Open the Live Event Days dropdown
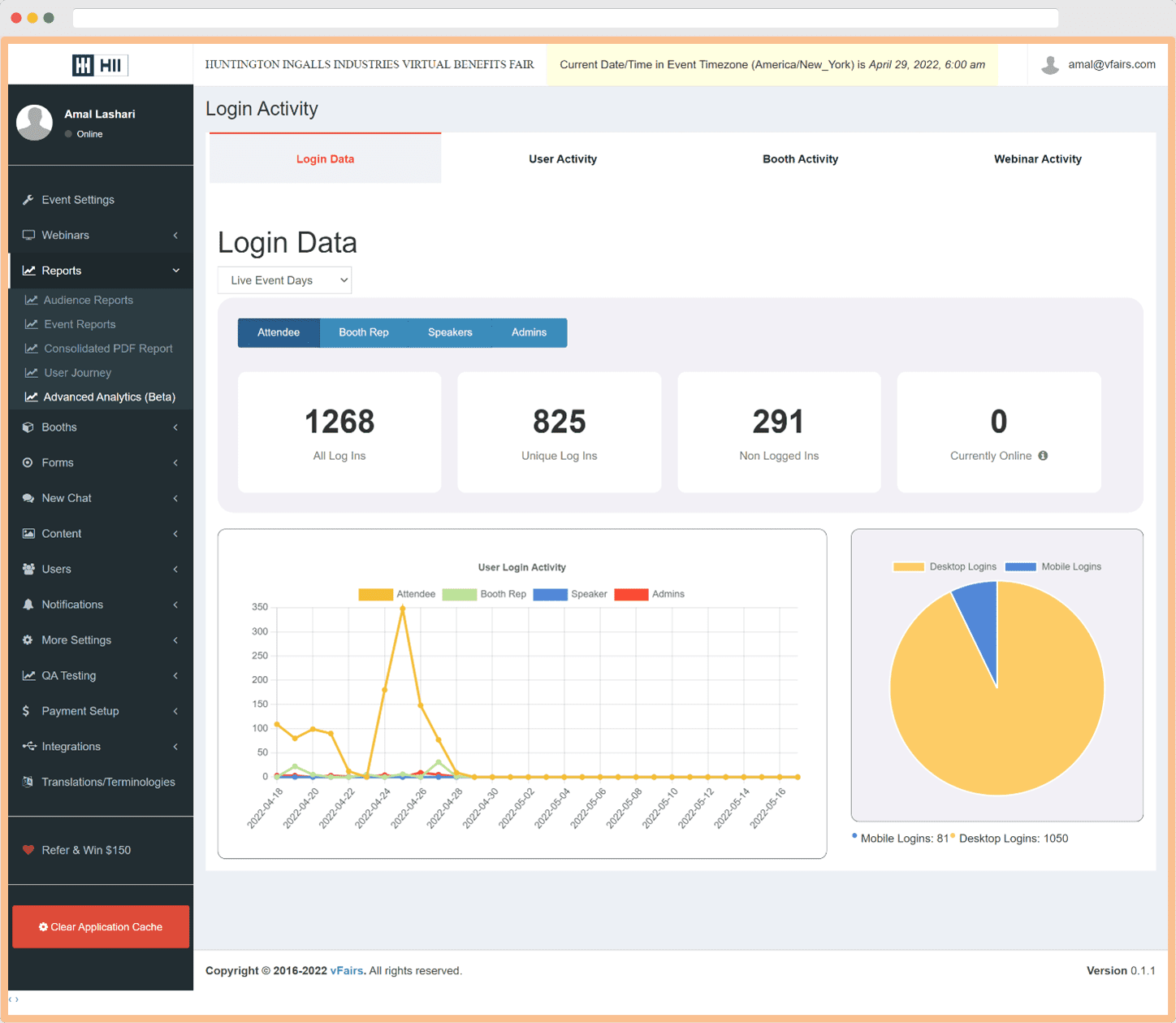 283,280
